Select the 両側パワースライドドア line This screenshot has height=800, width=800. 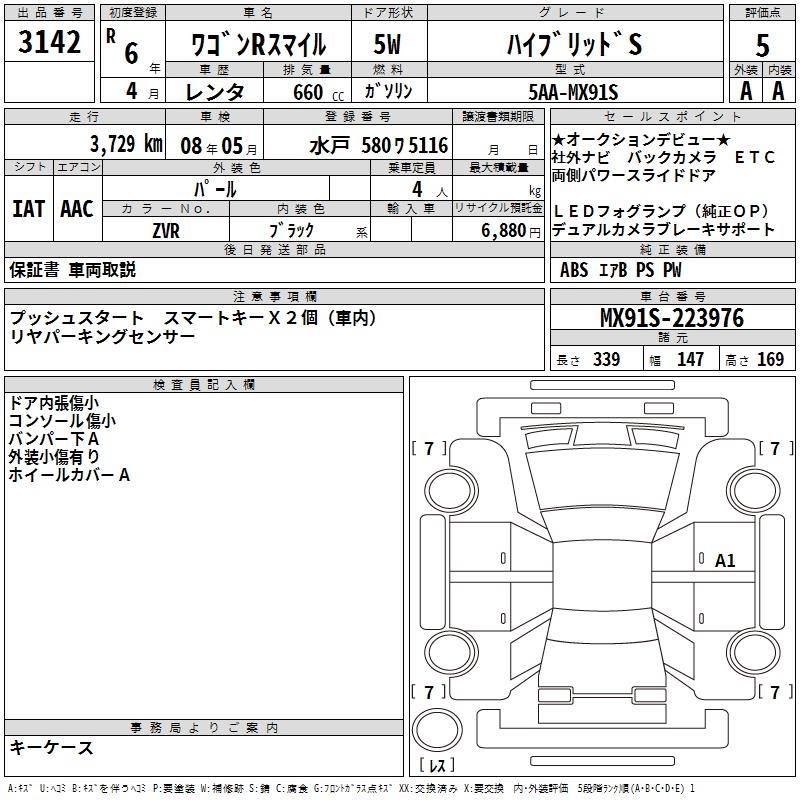[634, 175]
